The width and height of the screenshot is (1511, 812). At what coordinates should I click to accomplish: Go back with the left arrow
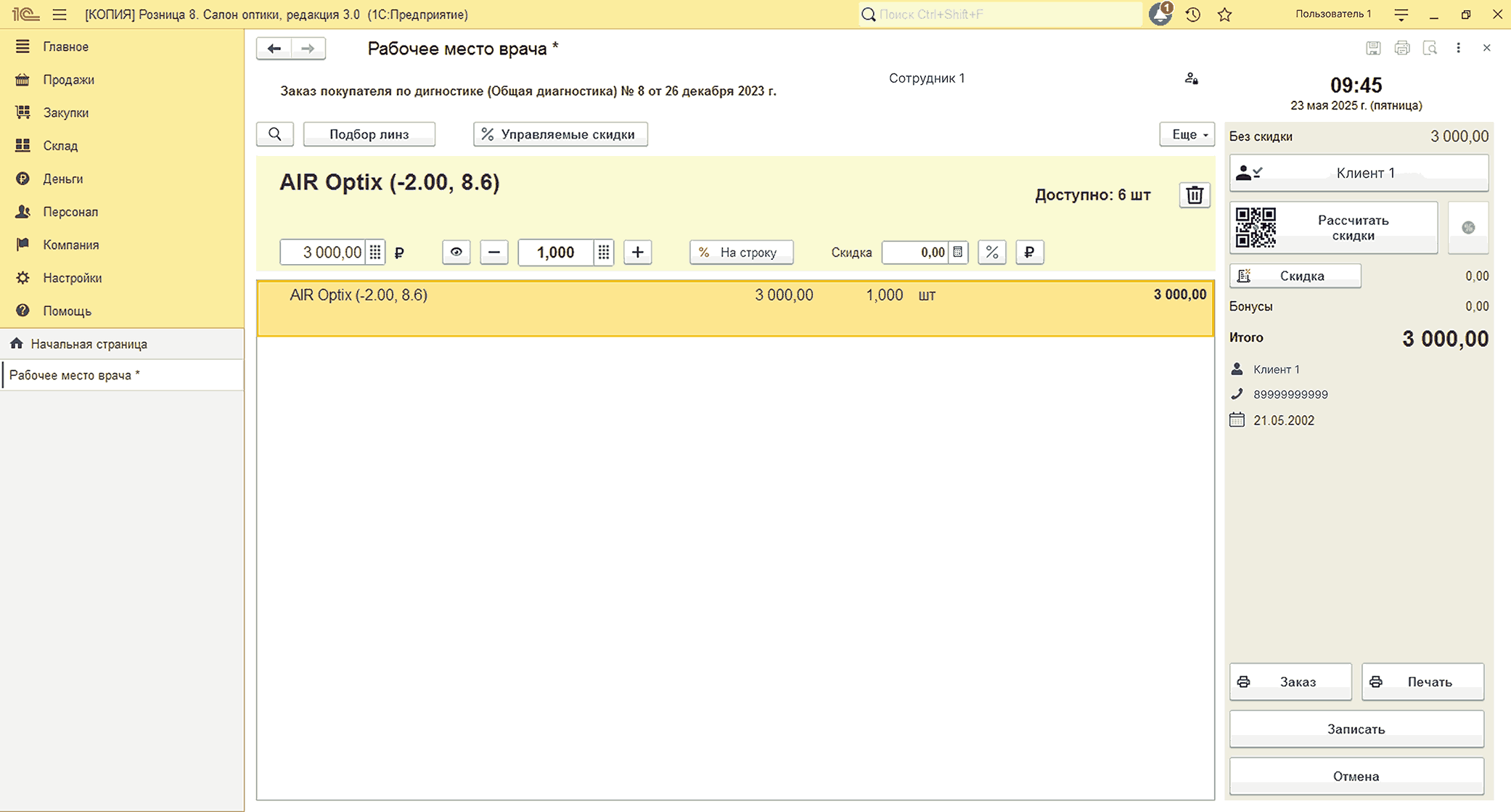click(274, 49)
